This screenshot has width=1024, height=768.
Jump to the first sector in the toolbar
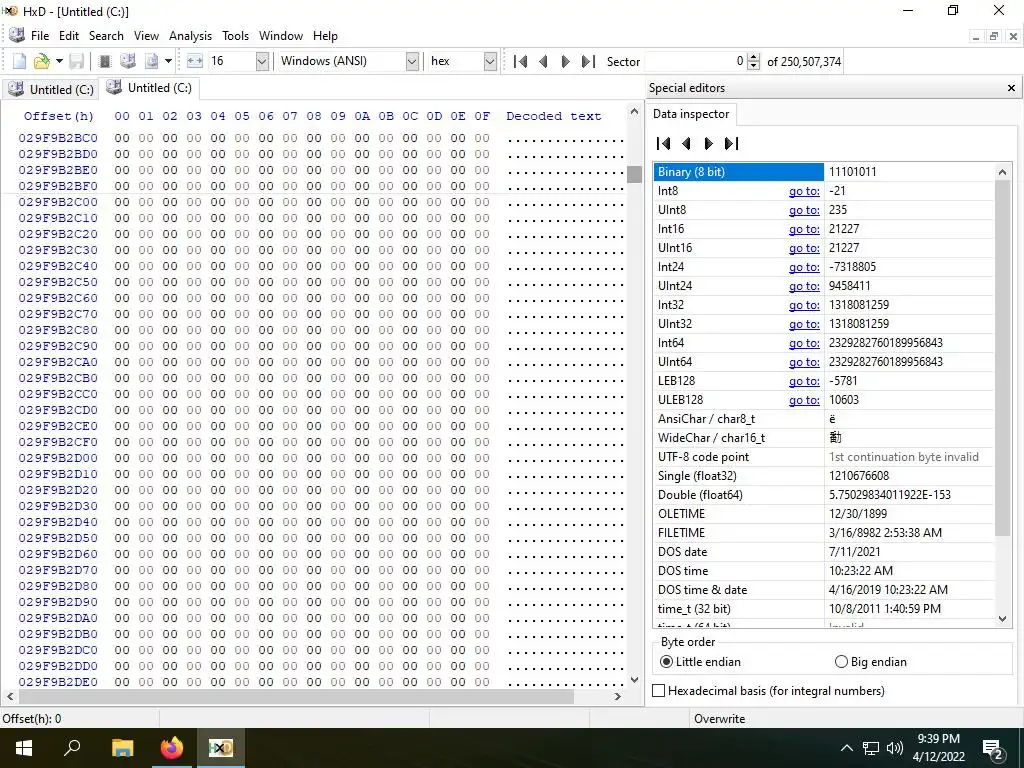click(520, 61)
